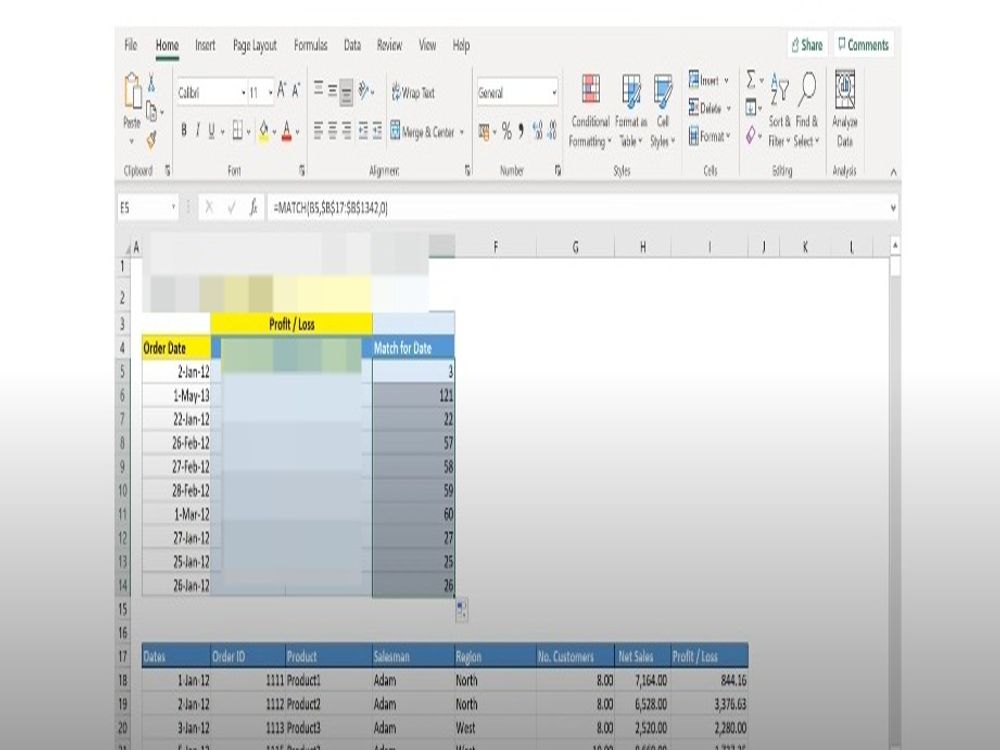Open the Calibri font name dropdown
The height and width of the screenshot is (750, 1000).
pyautogui.click(x=244, y=93)
